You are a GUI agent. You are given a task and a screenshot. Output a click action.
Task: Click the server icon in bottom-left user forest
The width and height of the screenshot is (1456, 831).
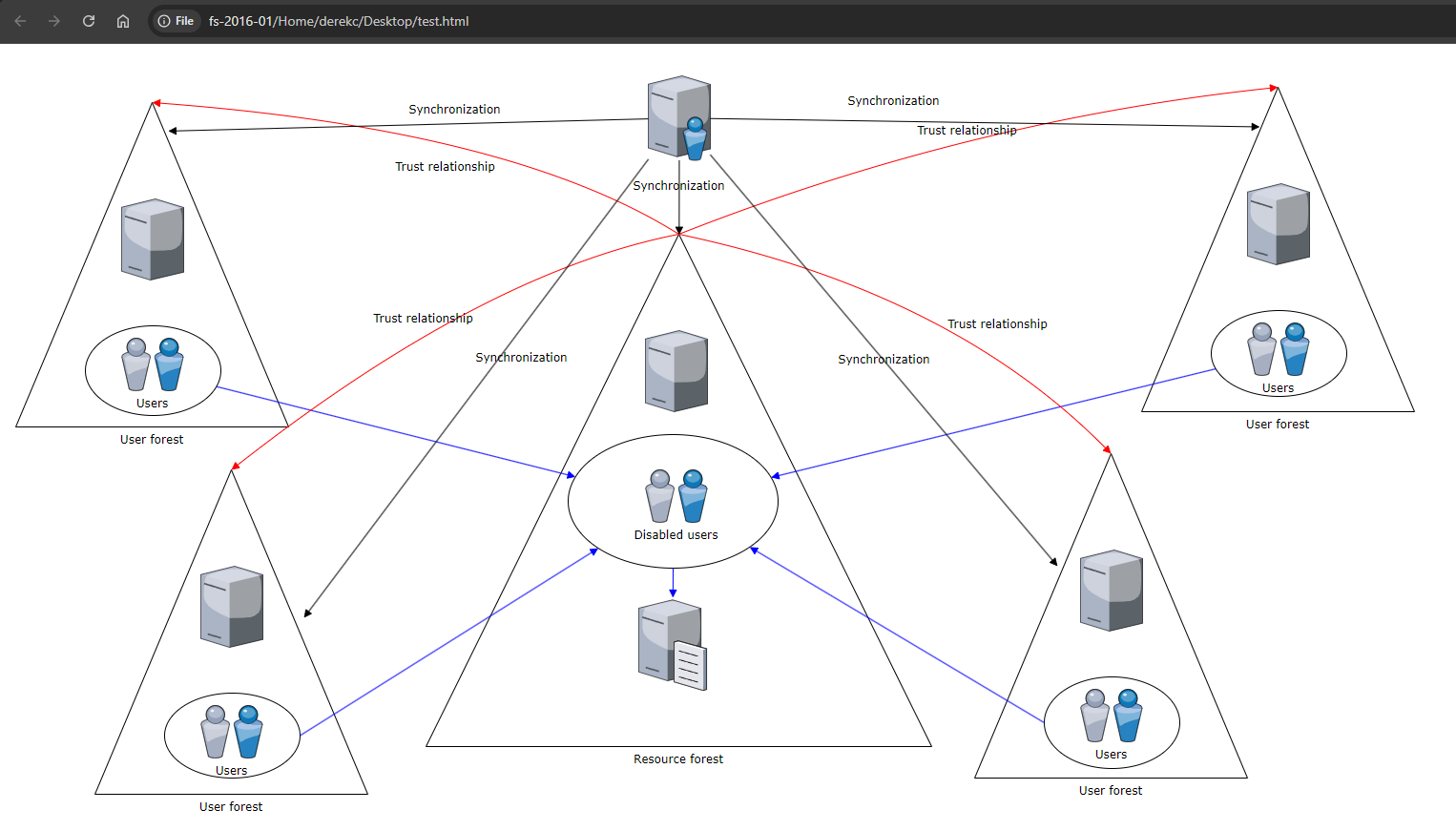click(232, 607)
